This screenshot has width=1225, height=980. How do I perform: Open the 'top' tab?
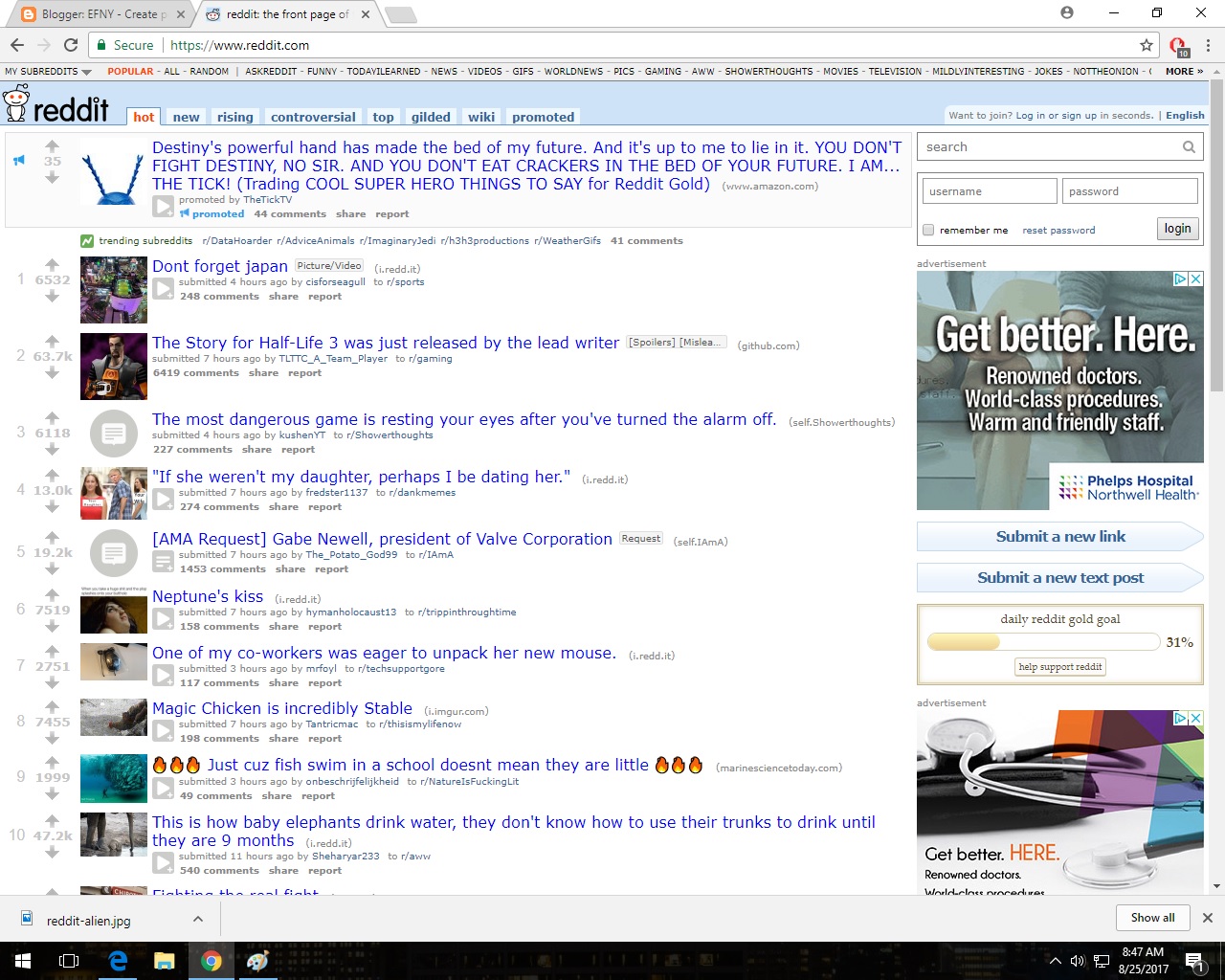(383, 117)
